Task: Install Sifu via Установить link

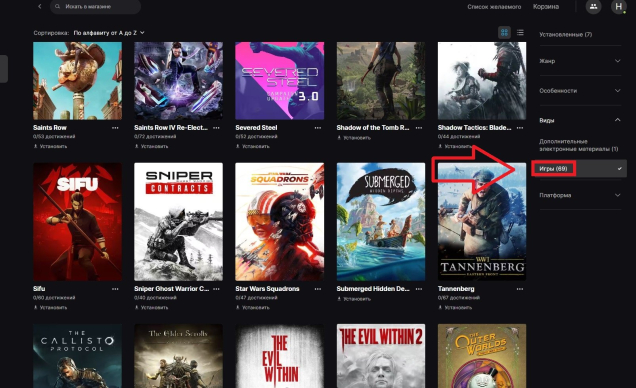Action: (50, 308)
